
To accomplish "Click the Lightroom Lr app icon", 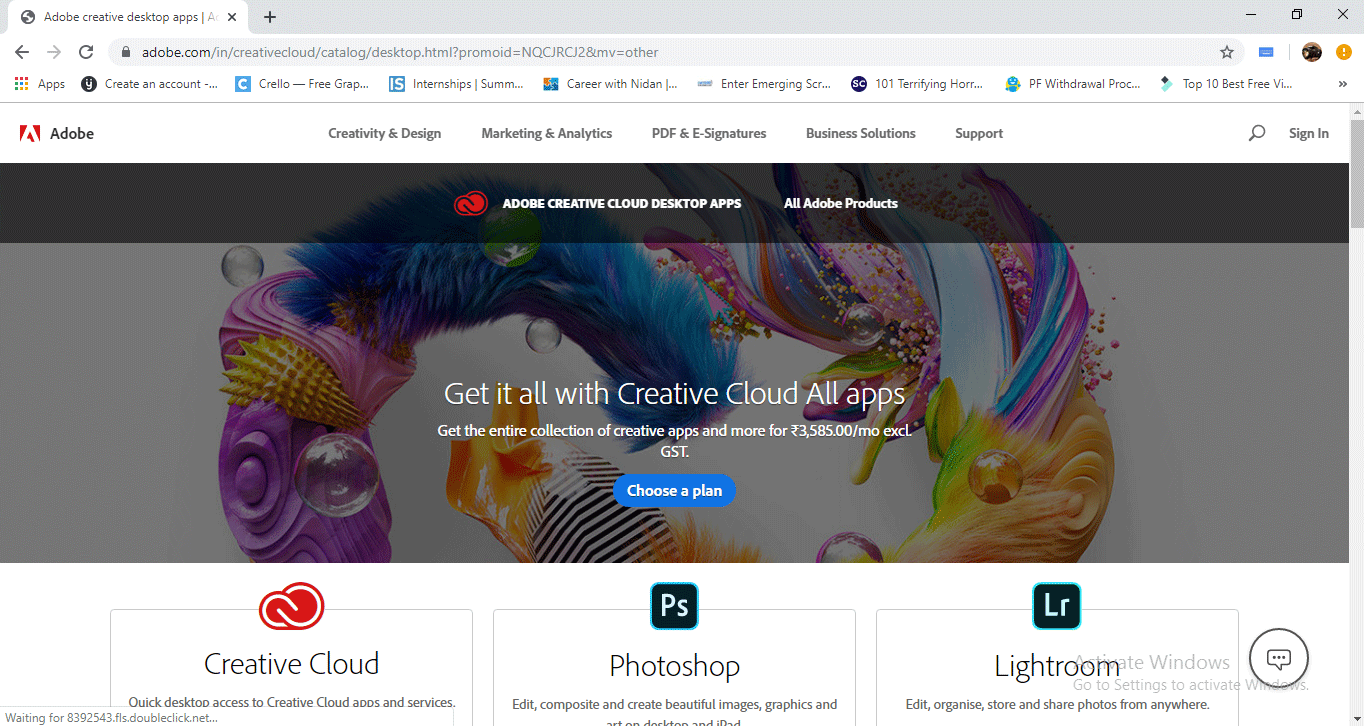I will 1056,606.
